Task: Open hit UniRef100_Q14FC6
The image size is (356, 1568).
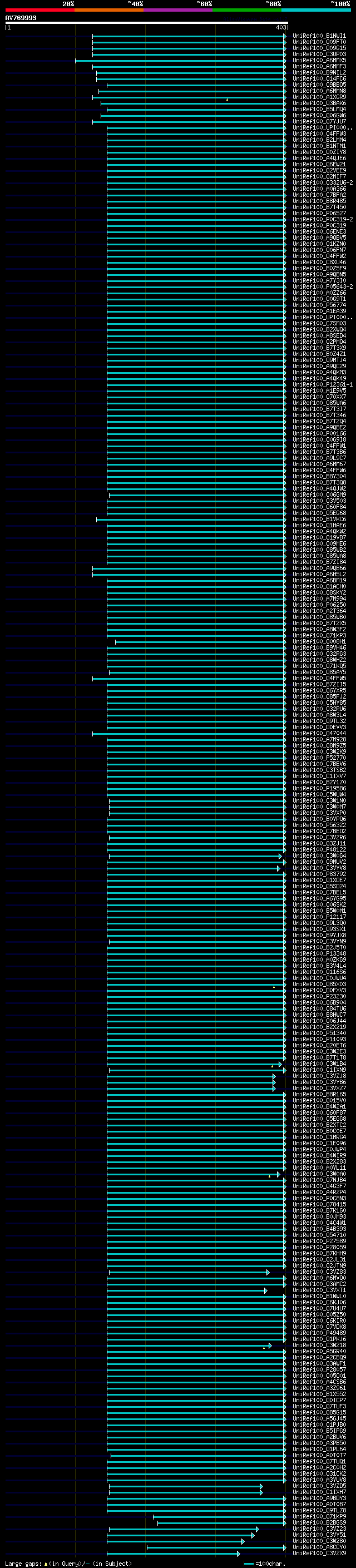Action: 319,78
